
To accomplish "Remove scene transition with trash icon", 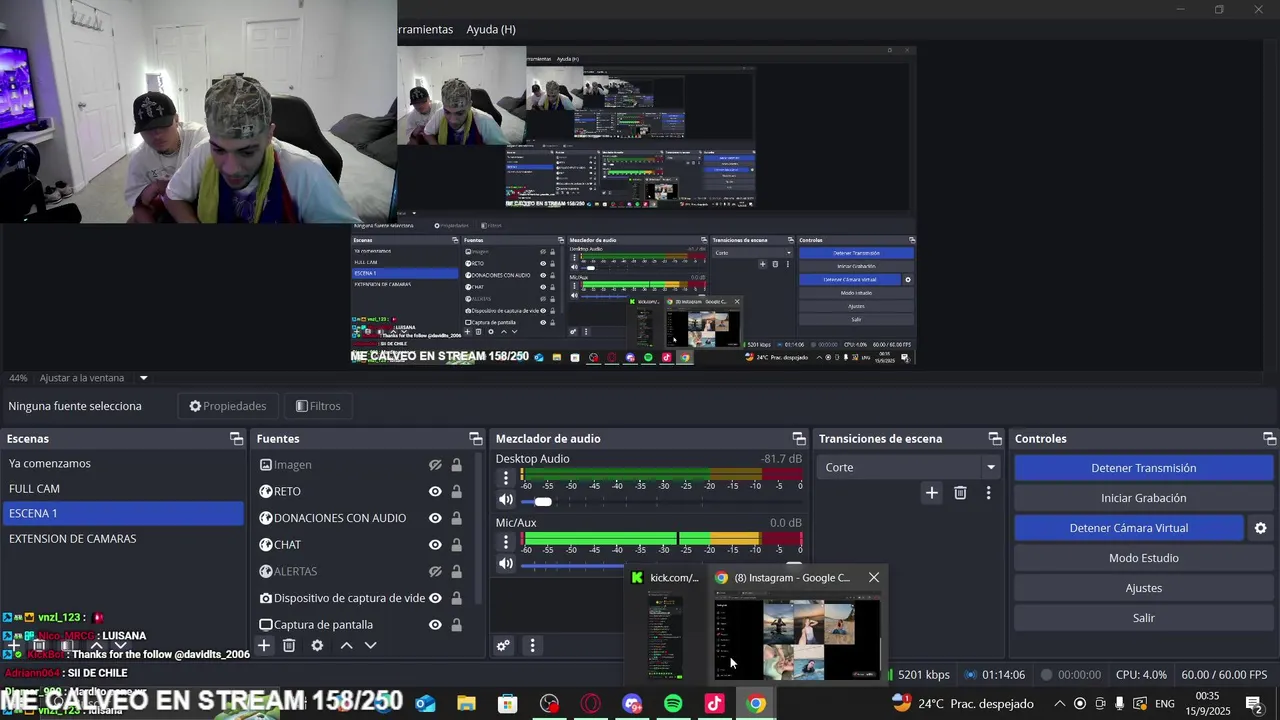I will (960, 493).
